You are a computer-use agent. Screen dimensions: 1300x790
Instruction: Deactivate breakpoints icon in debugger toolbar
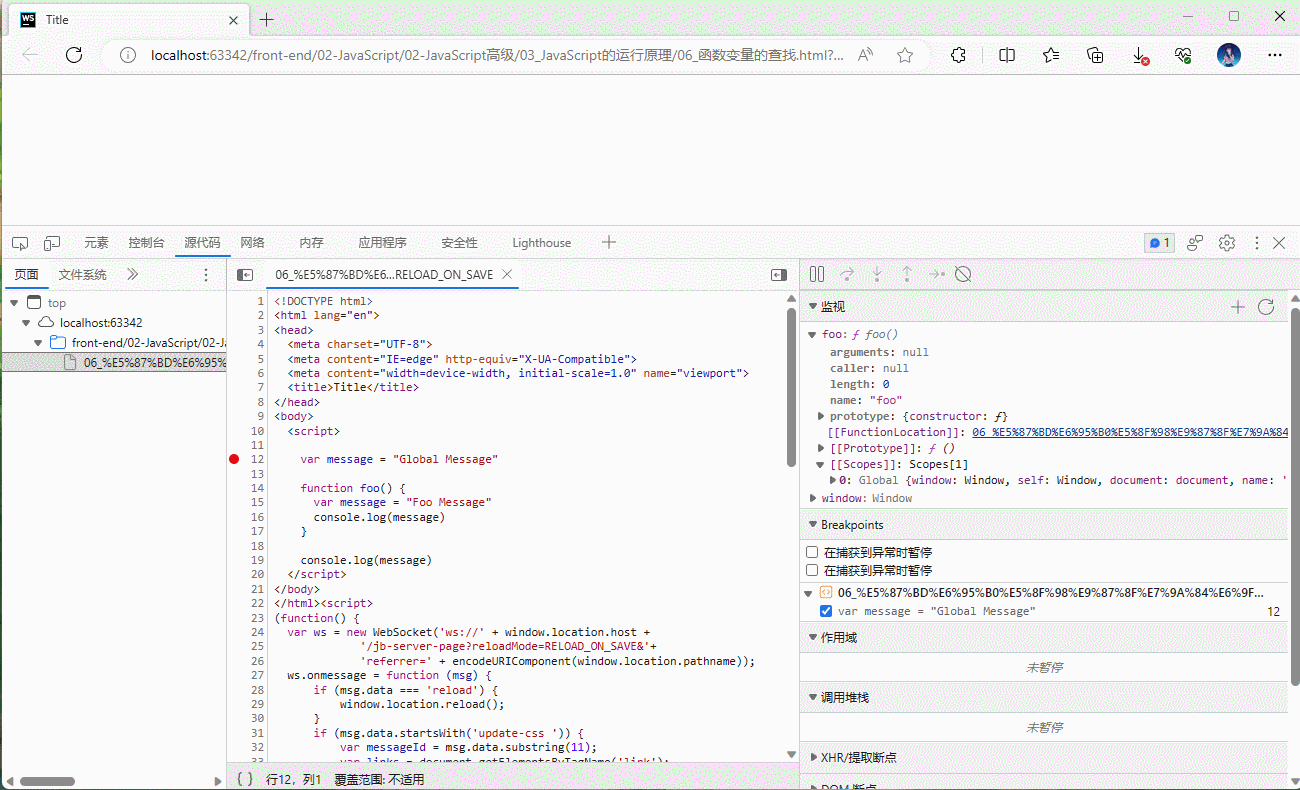click(x=963, y=274)
